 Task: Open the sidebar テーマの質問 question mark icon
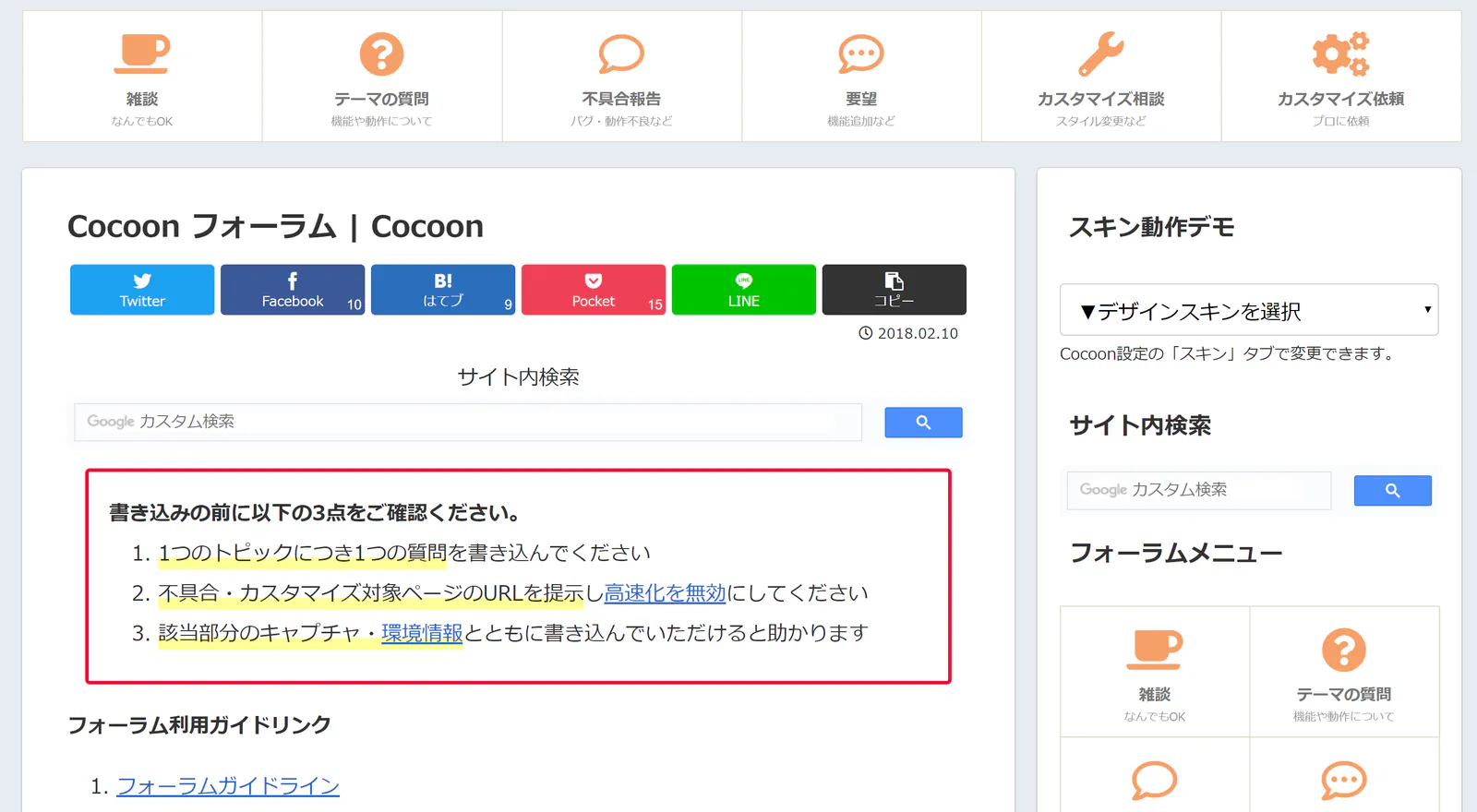(x=1344, y=650)
